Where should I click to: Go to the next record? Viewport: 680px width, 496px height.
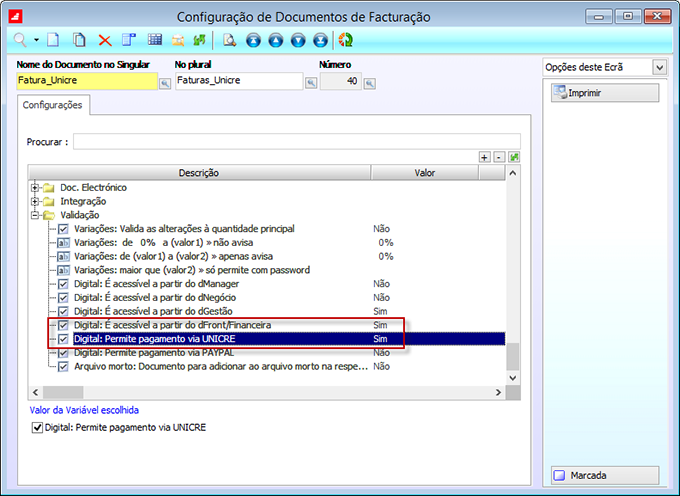click(x=298, y=40)
